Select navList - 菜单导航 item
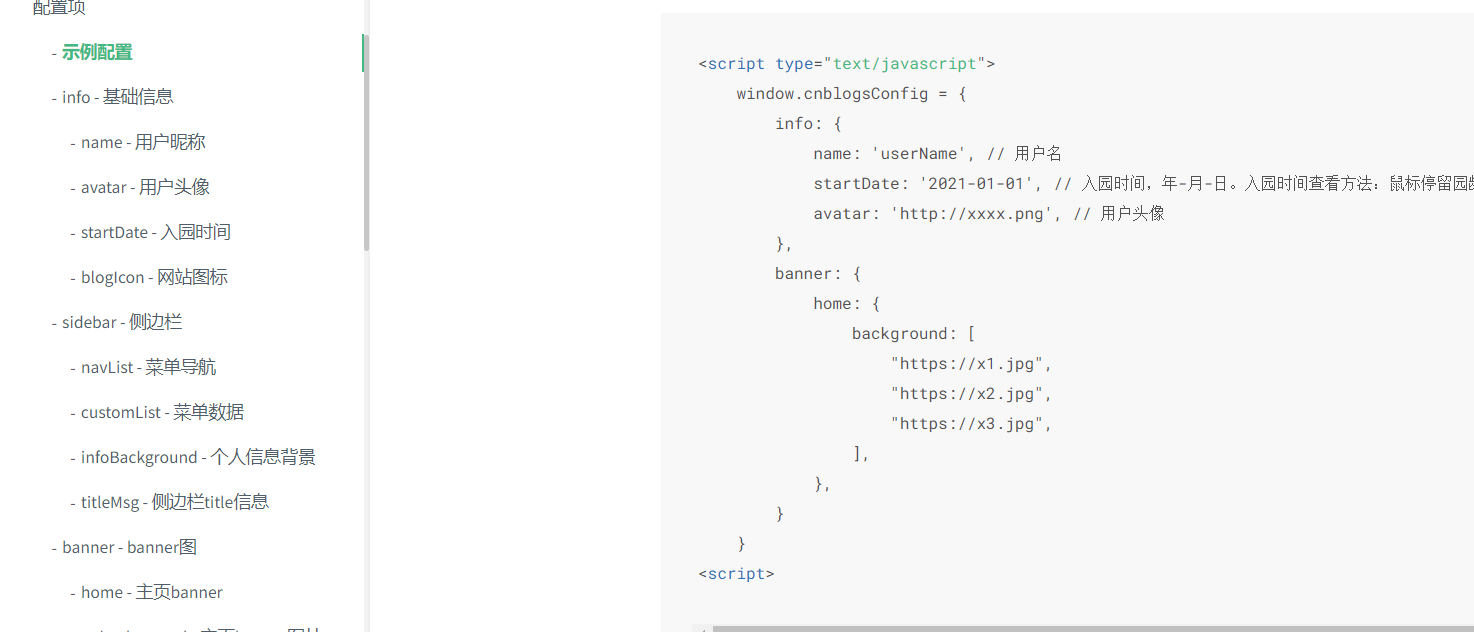Image resolution: width=1474 pixels, height=632 pixels. coord(148,367)
